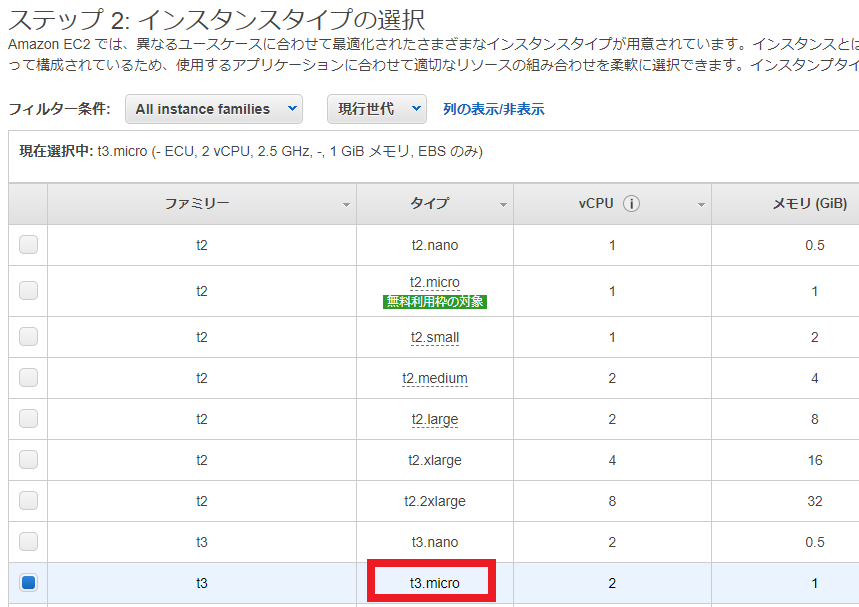Click the 列の表示/非表示 link
Image resolution: width=859 pixels, height=607 pixels.
point(494,109)
